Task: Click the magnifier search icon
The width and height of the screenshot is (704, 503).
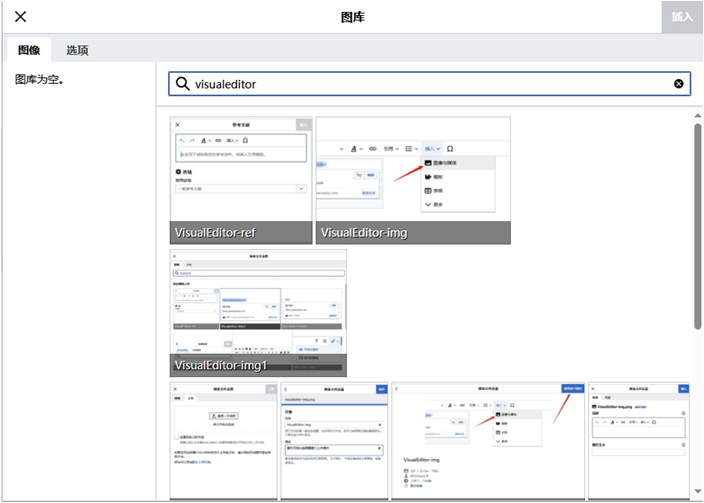Action: coord(183,84)
